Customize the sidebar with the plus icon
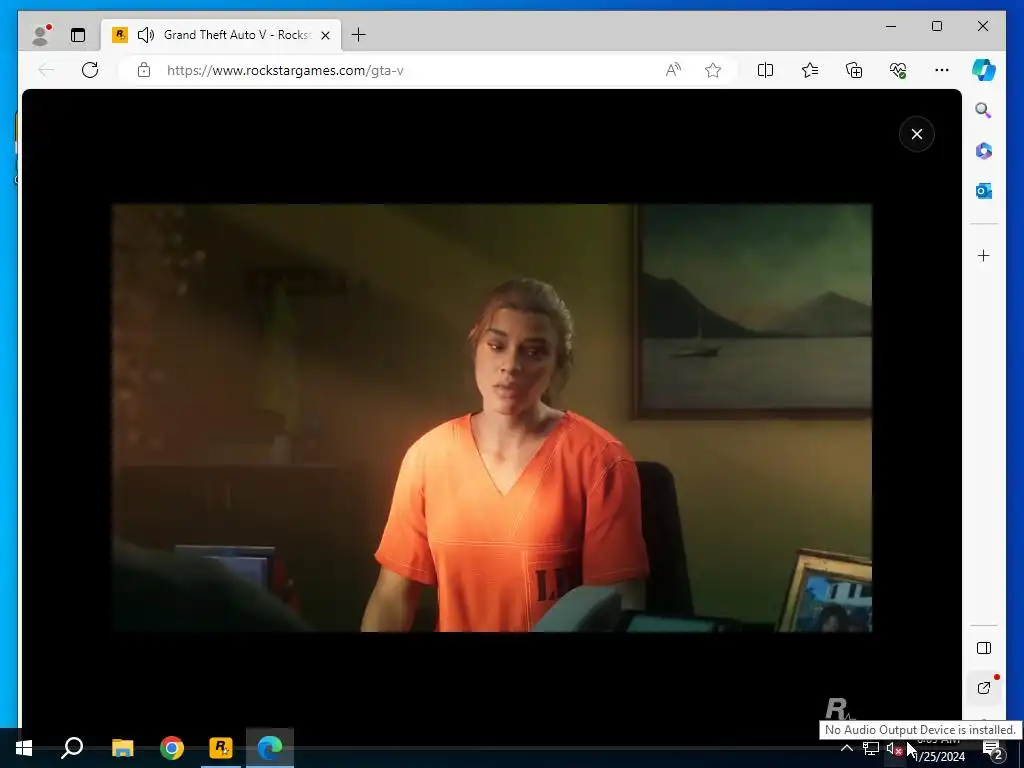 (x=984, y=255)
